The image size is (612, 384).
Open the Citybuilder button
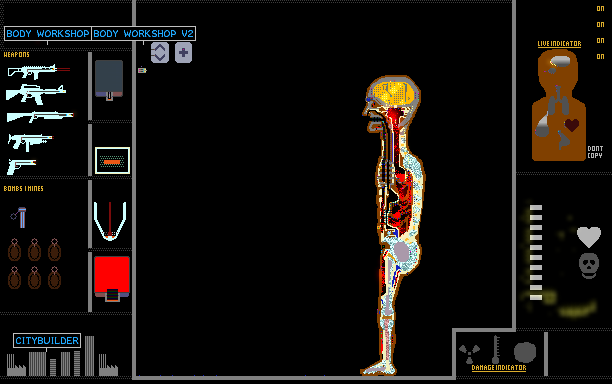point(47,341)
